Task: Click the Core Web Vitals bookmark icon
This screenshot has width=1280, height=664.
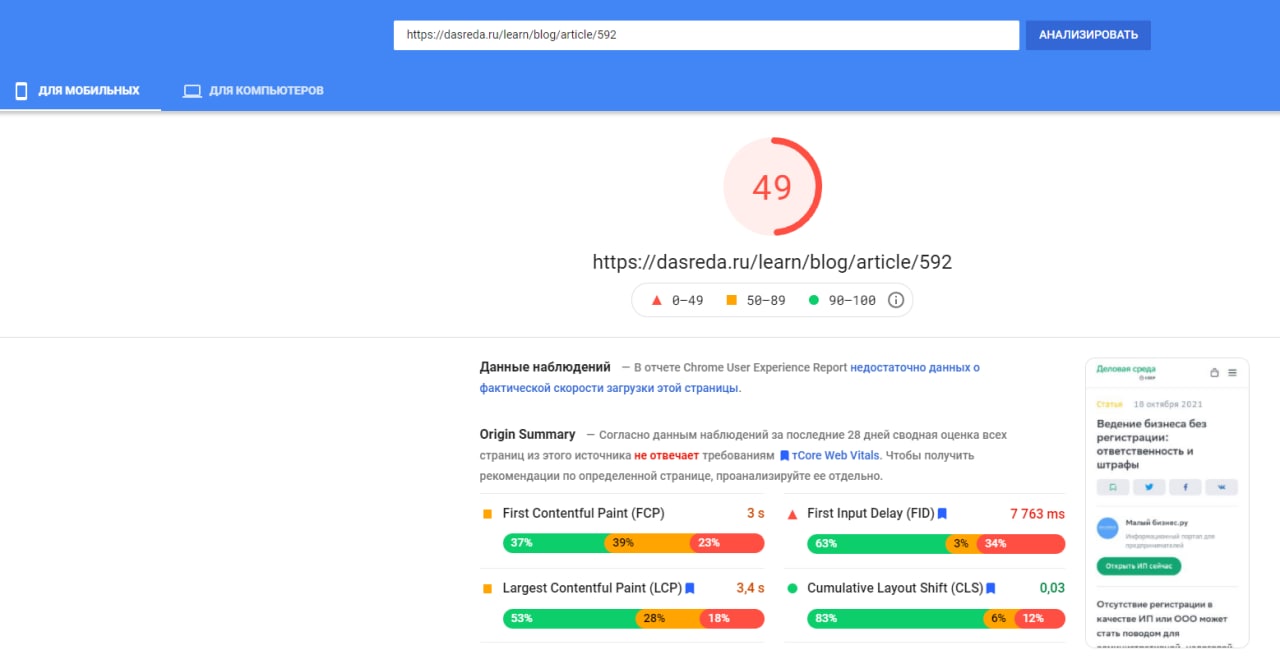Action: [784, 456]
